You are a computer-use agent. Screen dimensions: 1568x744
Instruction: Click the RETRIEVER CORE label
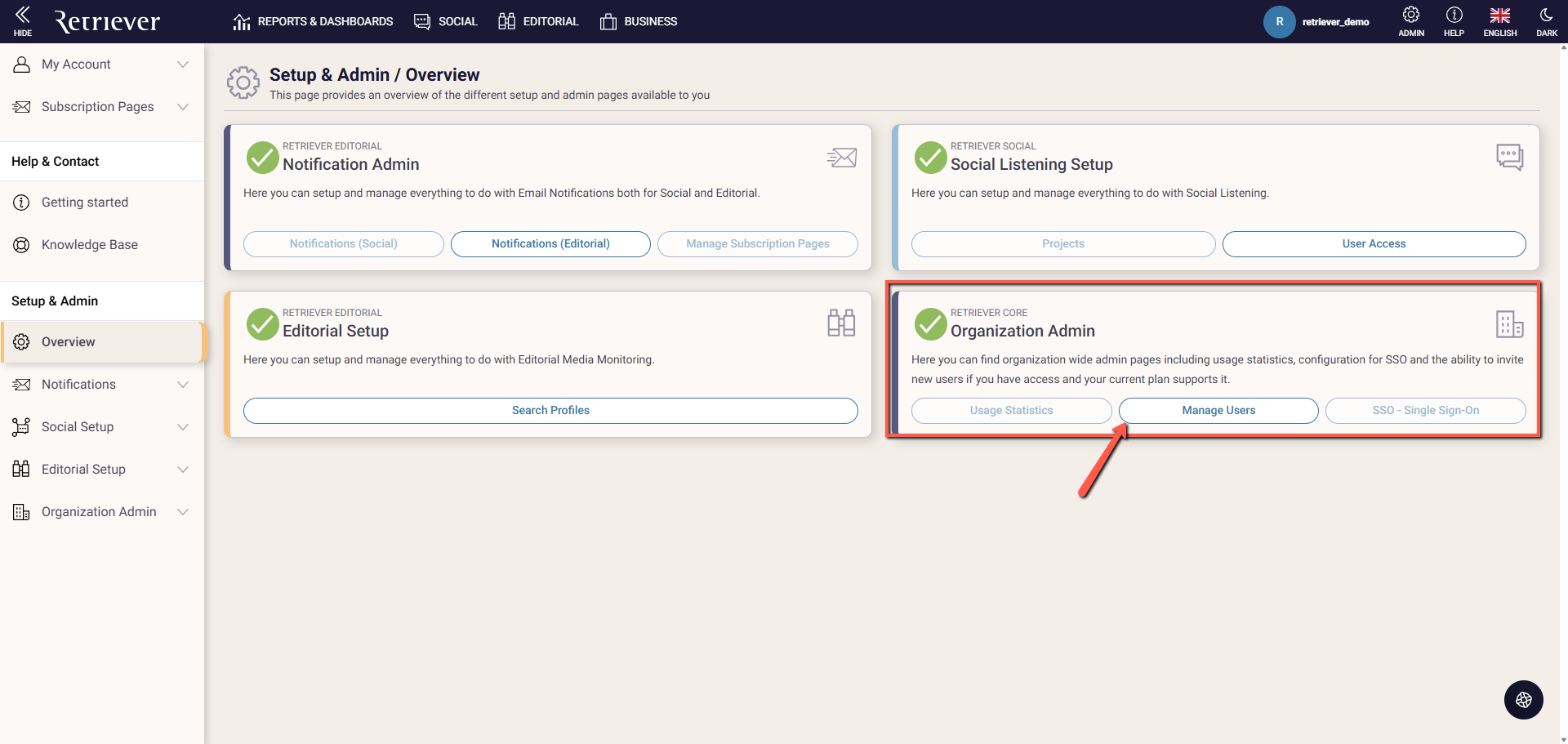[989, 313]
